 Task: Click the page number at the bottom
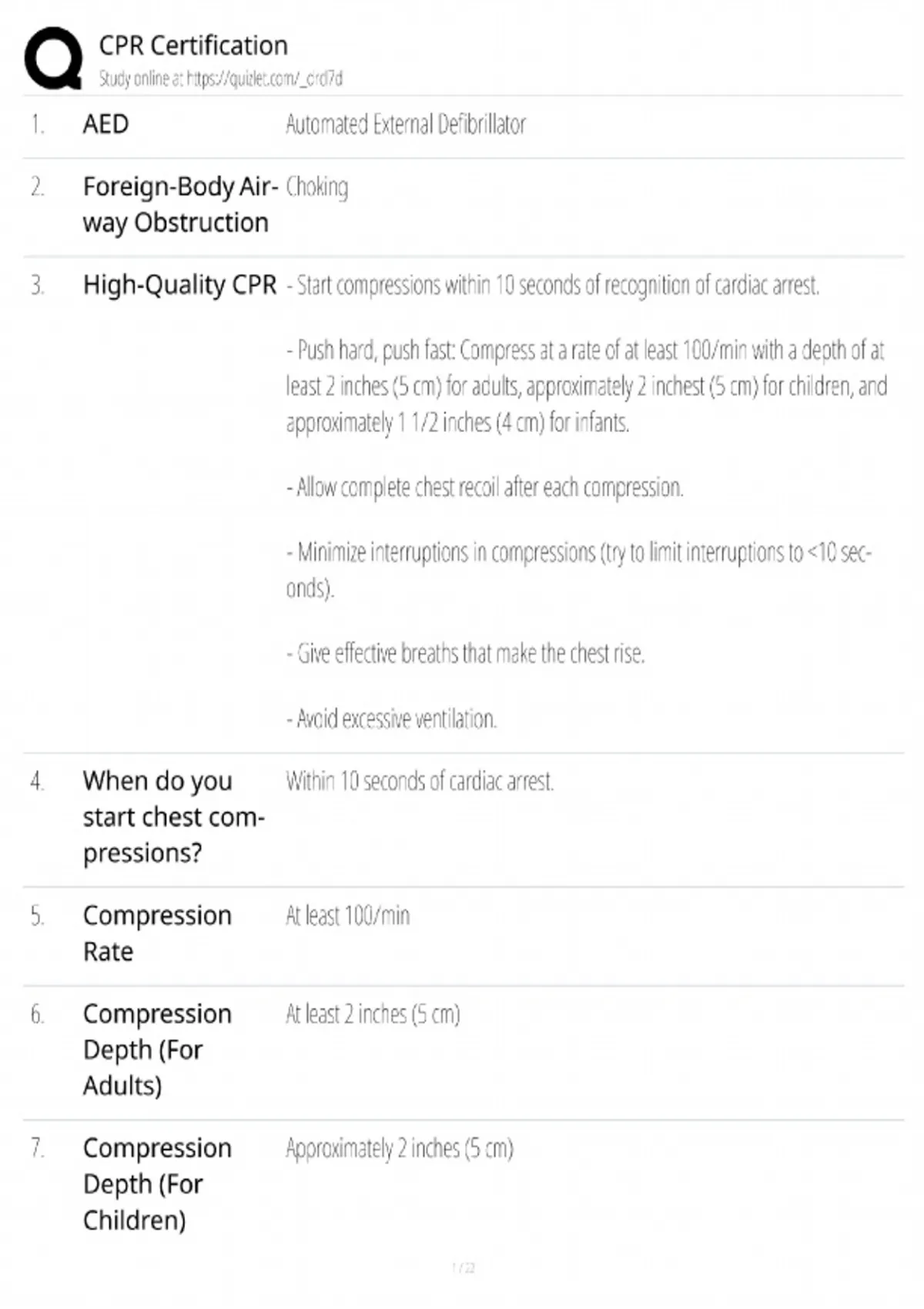click(x=463, y=1267)
